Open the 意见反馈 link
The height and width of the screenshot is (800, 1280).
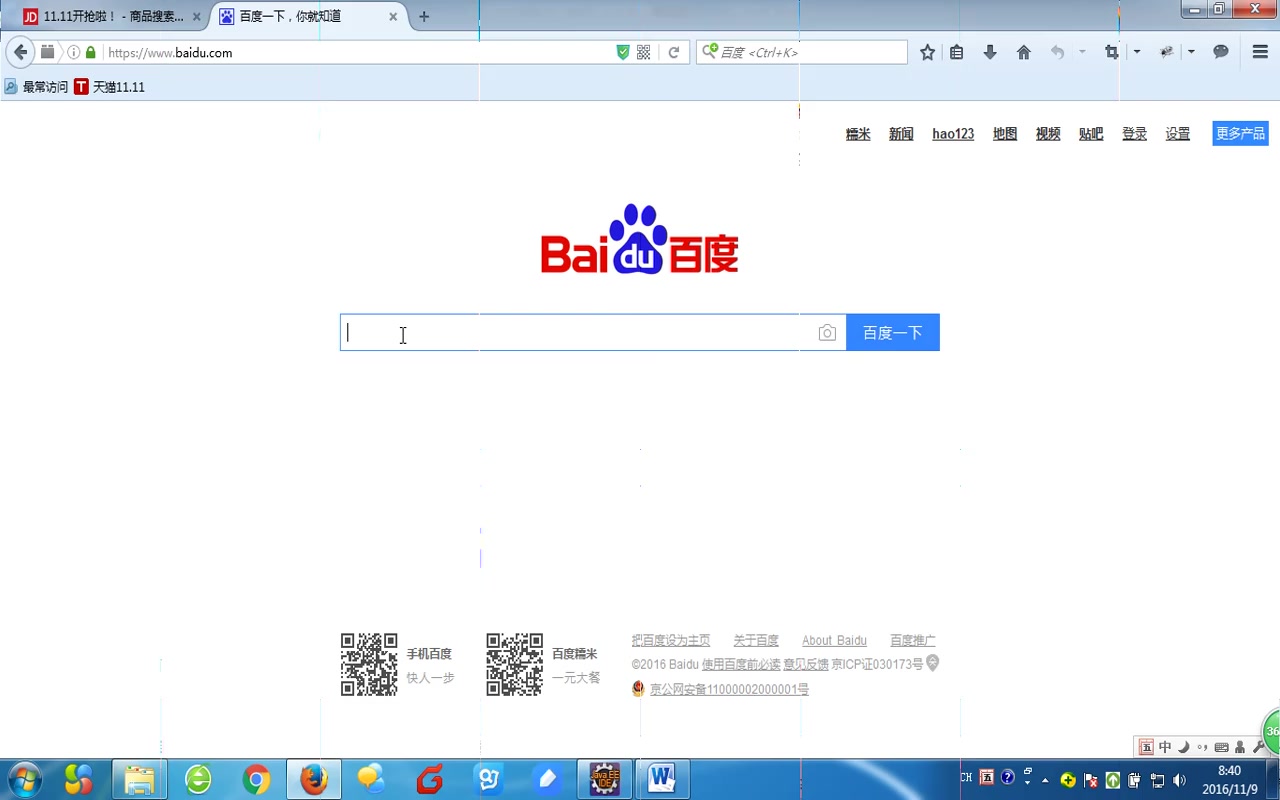point(806,664)
